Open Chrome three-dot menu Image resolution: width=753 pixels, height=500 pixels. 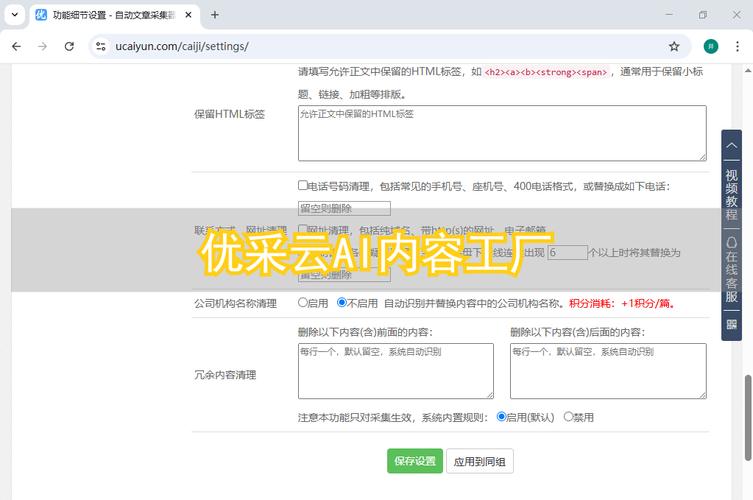tap(737, 47)
